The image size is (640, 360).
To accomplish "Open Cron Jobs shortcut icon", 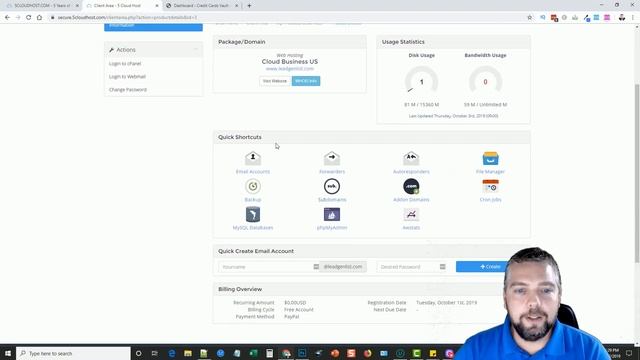I will pyautogui.click(x=490, y=186).
